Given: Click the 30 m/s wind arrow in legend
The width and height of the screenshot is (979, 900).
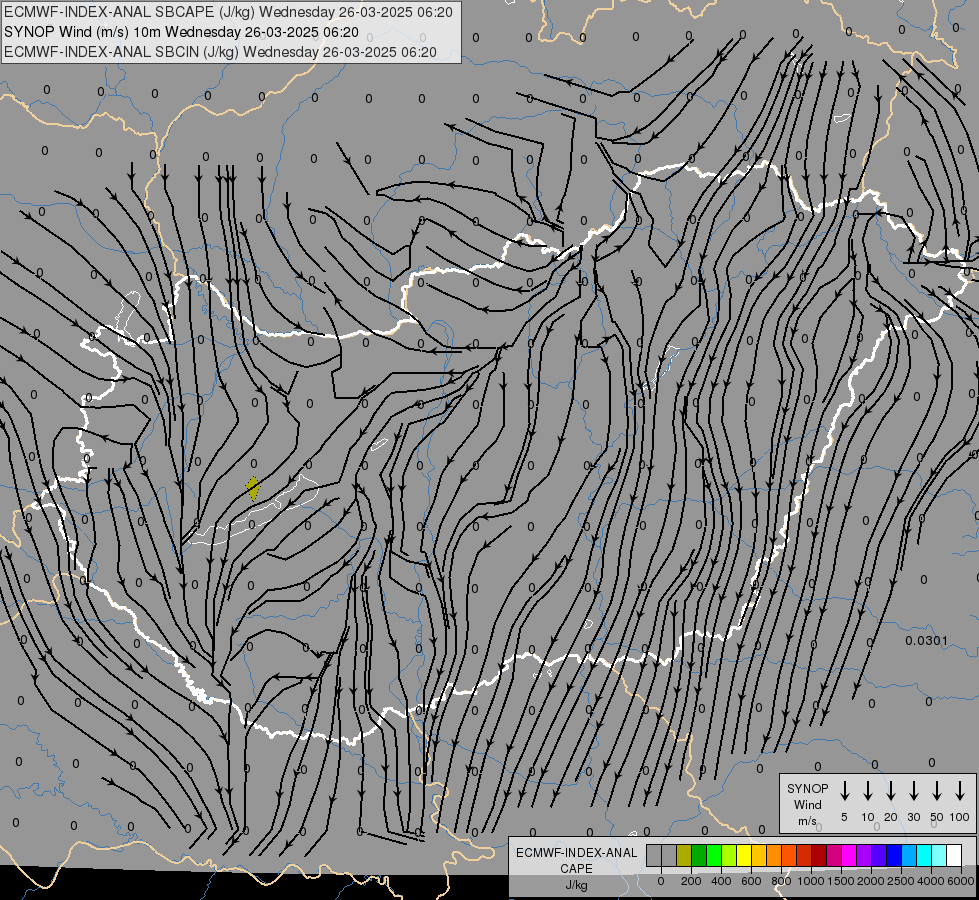Looking at the screenshot, I should tap(914, 791).
